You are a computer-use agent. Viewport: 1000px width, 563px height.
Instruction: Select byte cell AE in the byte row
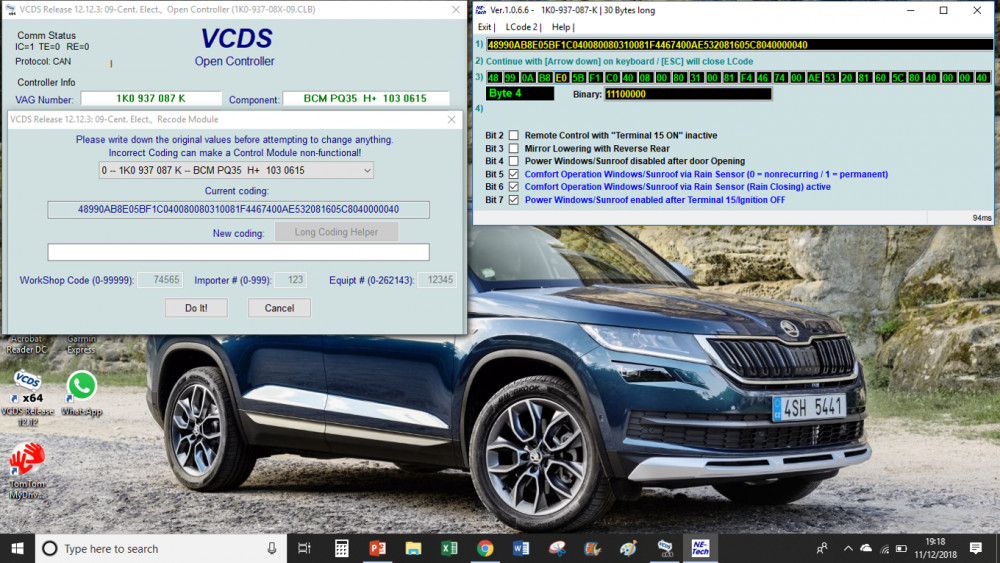[814, 78]
